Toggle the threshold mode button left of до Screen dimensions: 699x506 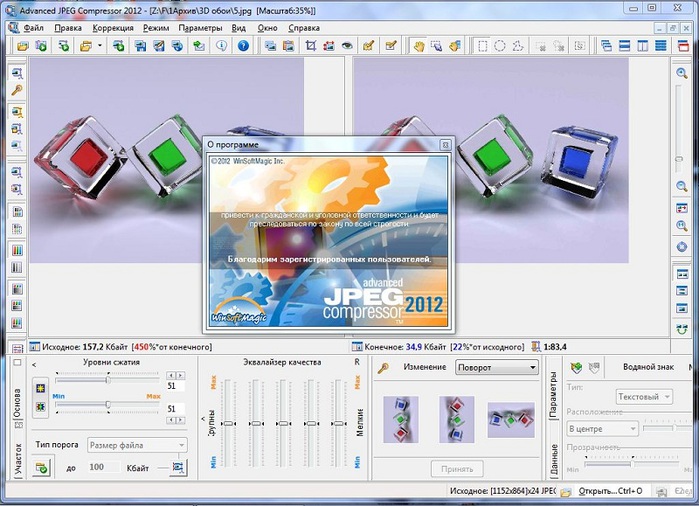[x=42, y=468]
